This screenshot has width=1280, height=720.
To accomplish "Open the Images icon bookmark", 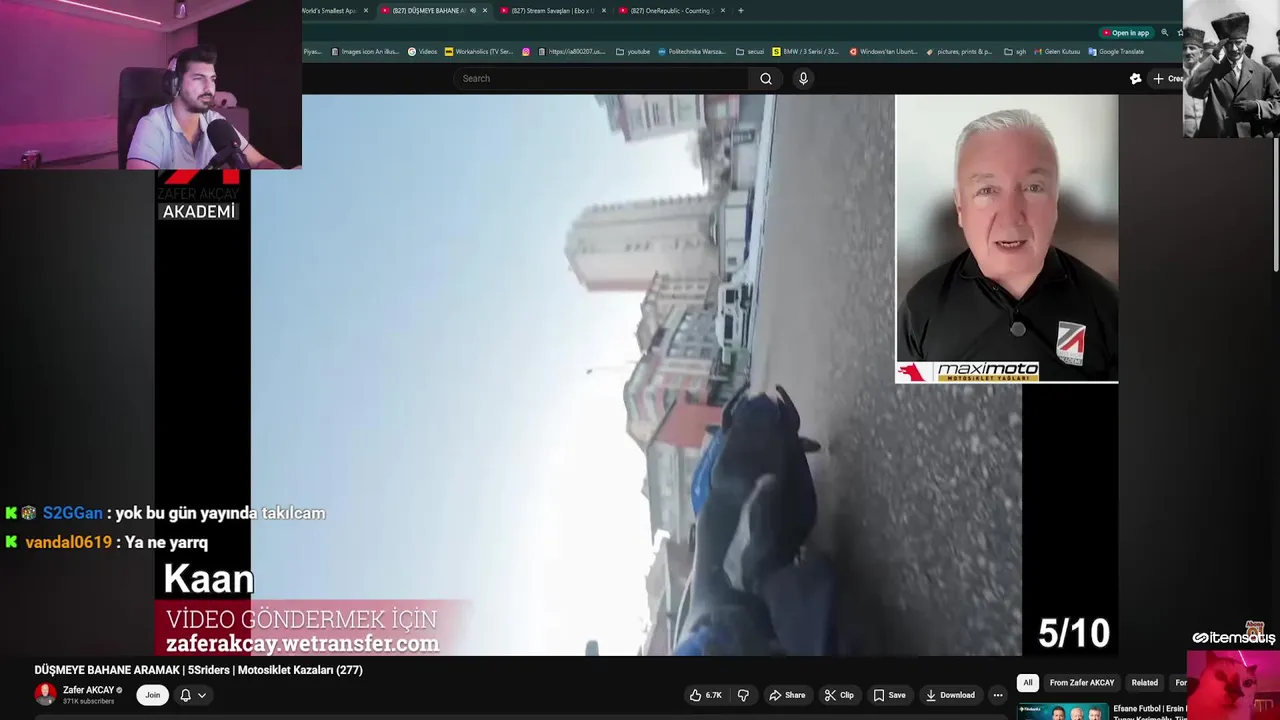I will pyautogui.click(x=365, y=52).
